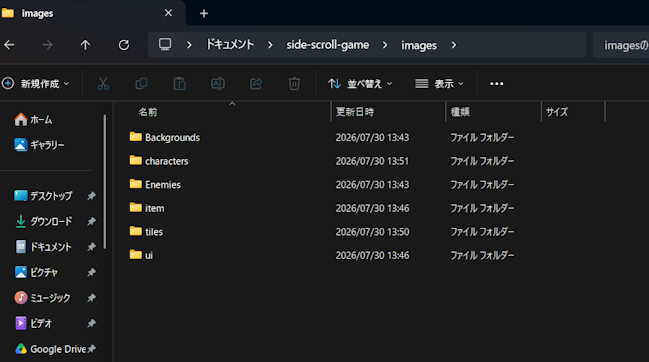Open ギャラリー in the navigation pane
This screenshot has height=362, width=649.
coord(39,145)
